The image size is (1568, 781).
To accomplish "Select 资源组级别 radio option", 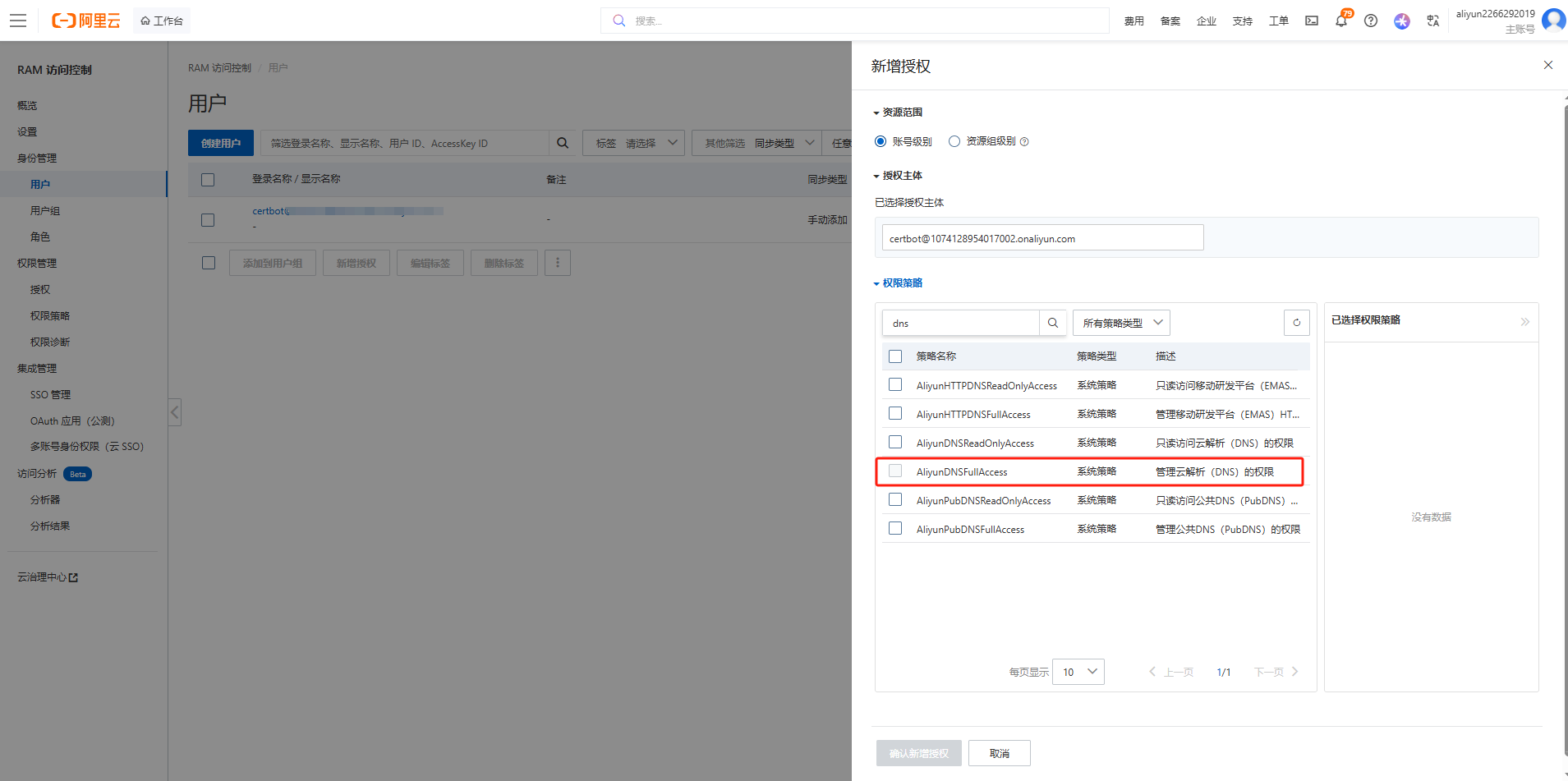I will [x=954, y=141].
